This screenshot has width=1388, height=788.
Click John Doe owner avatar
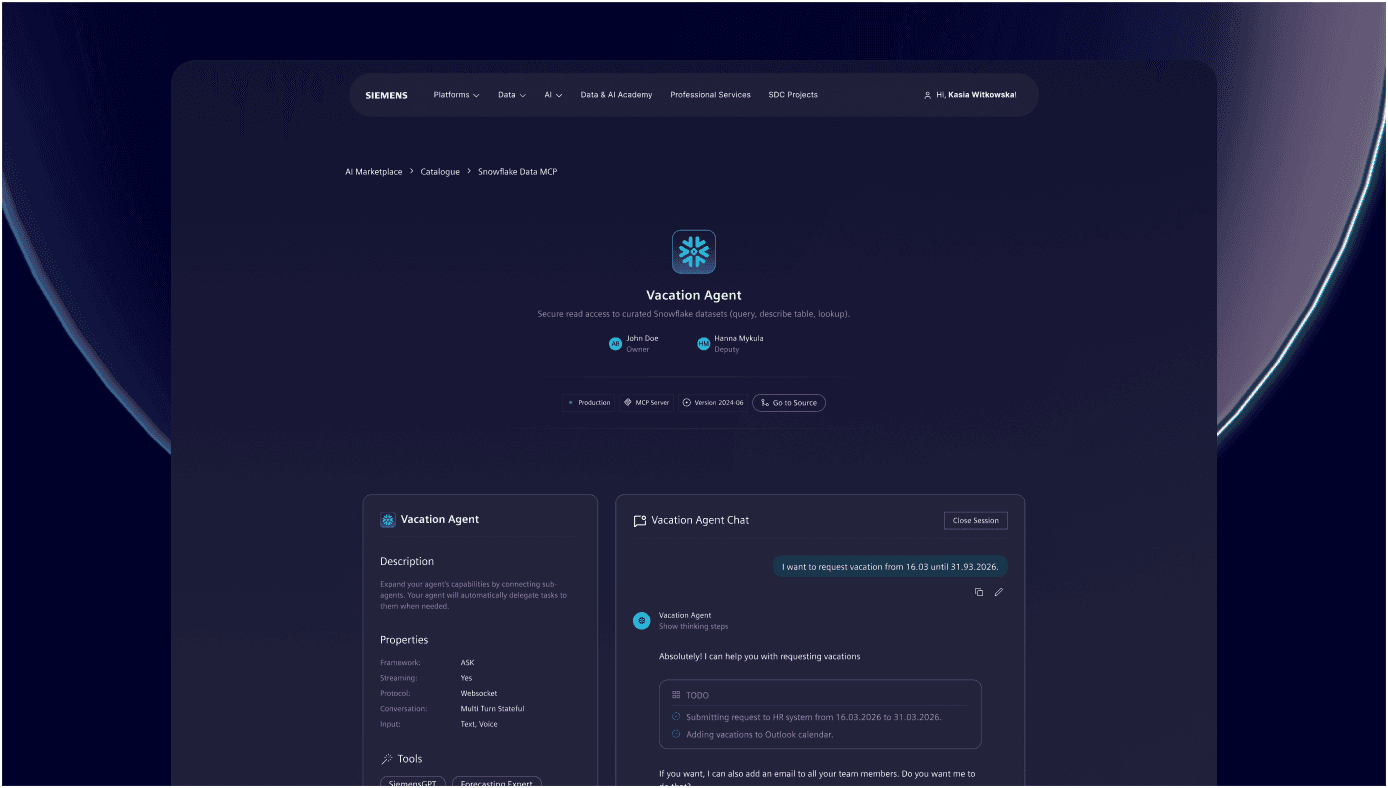(616, 344)
